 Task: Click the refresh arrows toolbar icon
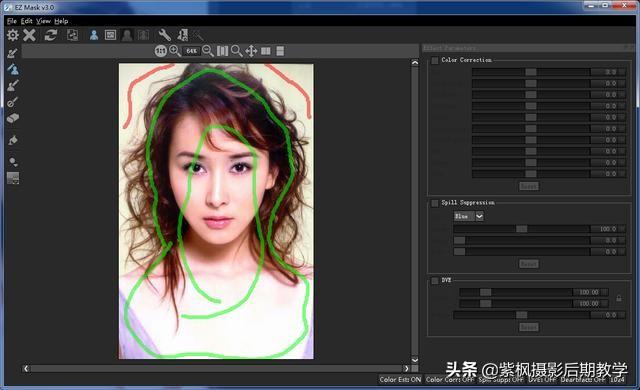click(51, 35)
